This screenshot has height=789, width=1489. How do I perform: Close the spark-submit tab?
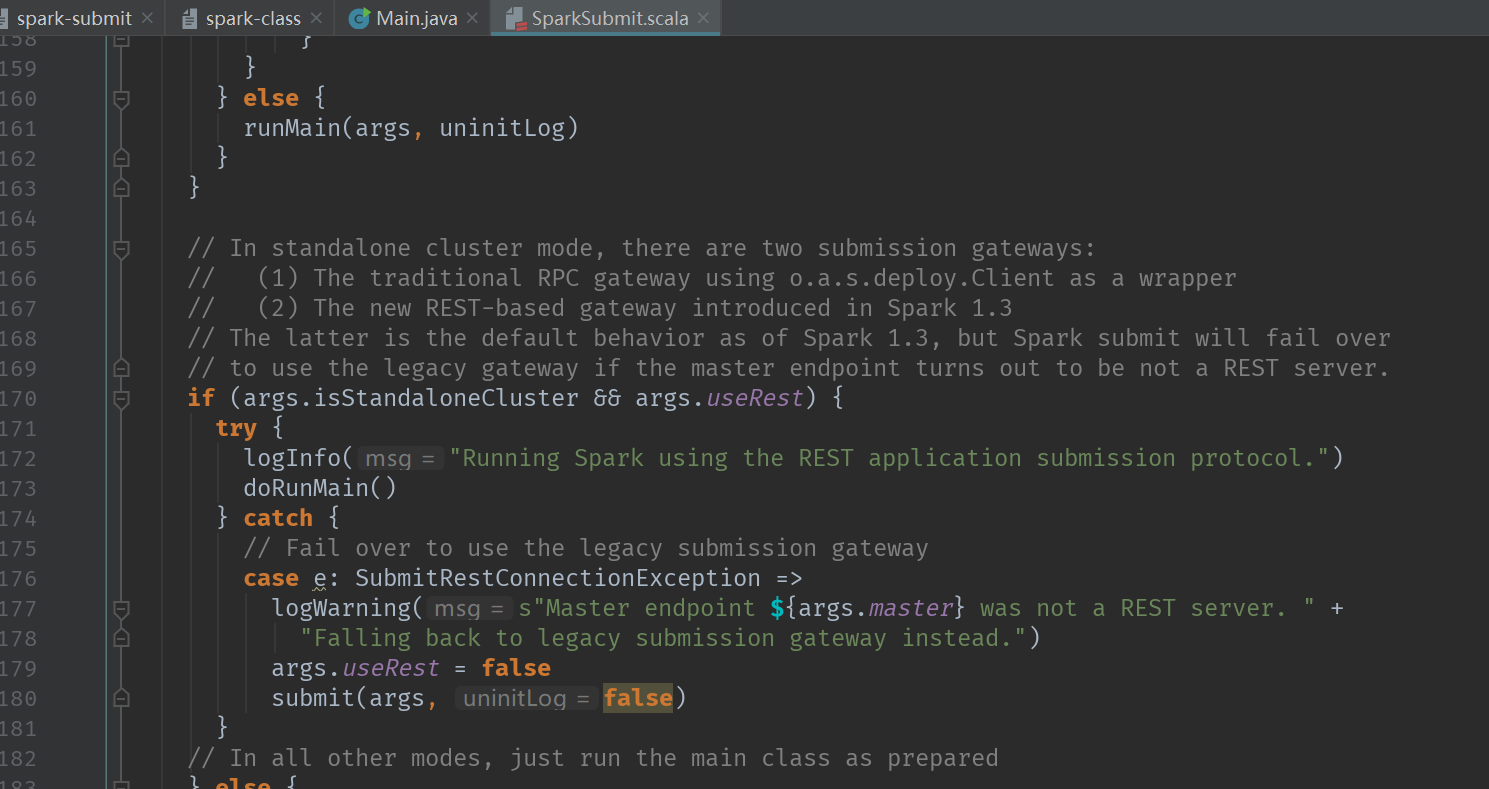click(148, 18)
